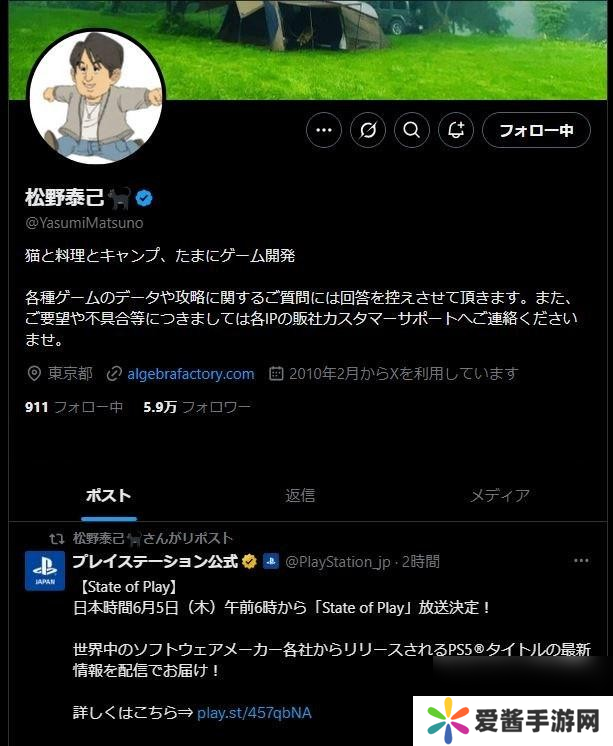Click the blue verified badge beside 松野泰己
The width and height of the screenshot is (613, 746).
point(144,198)
